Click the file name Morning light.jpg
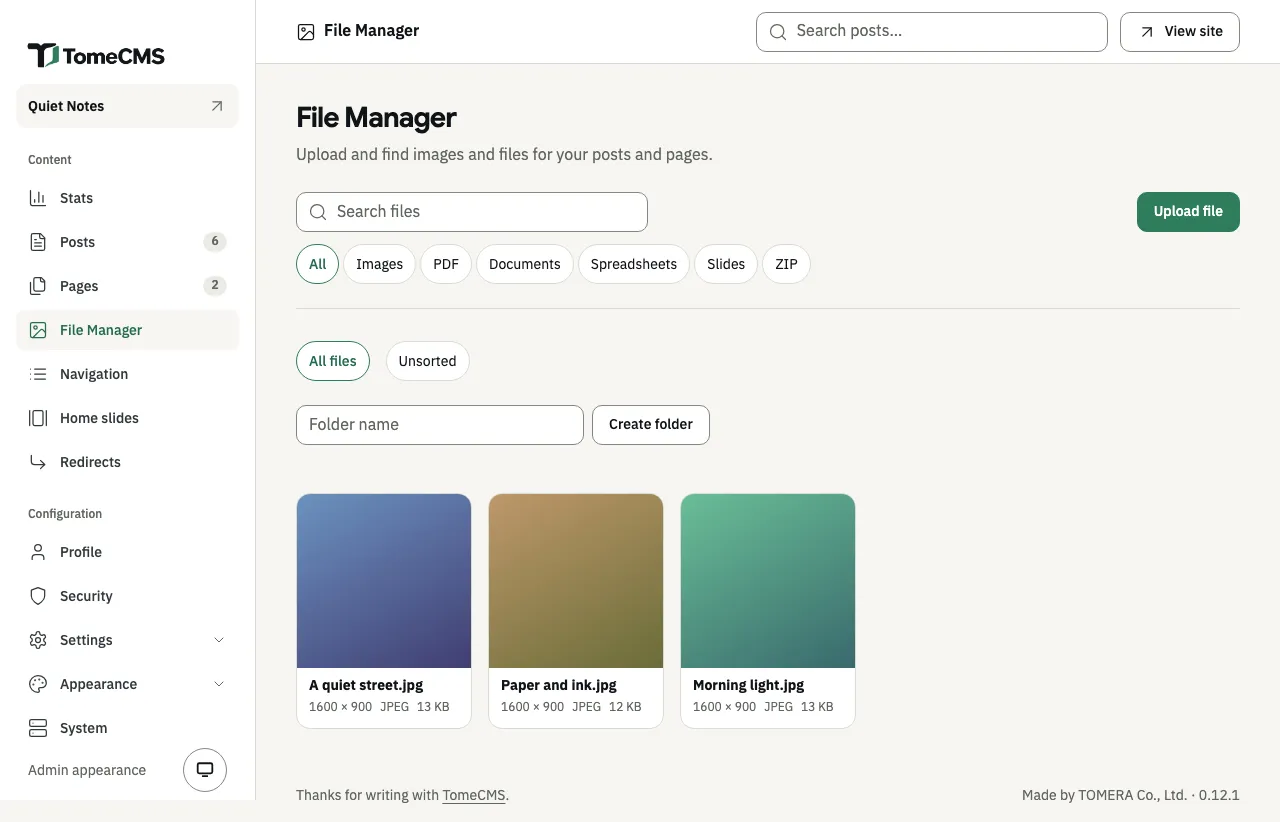This screenshot has height=822, width=1280. (x=749, y=685)
